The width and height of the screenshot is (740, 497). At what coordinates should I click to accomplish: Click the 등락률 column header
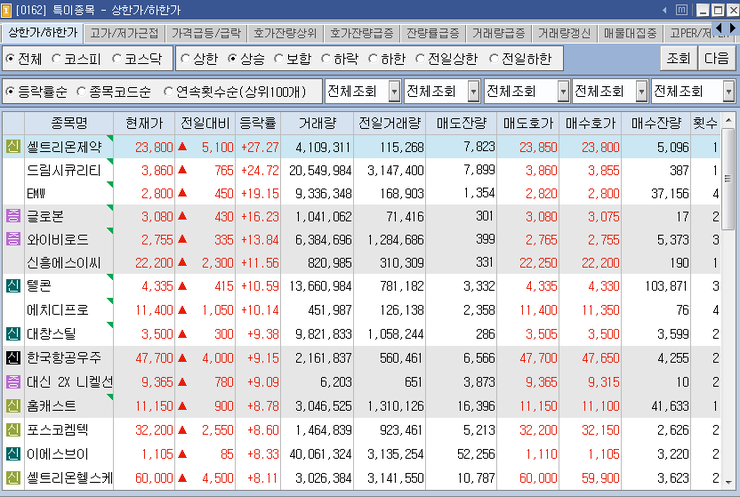[x=258, y=123]
